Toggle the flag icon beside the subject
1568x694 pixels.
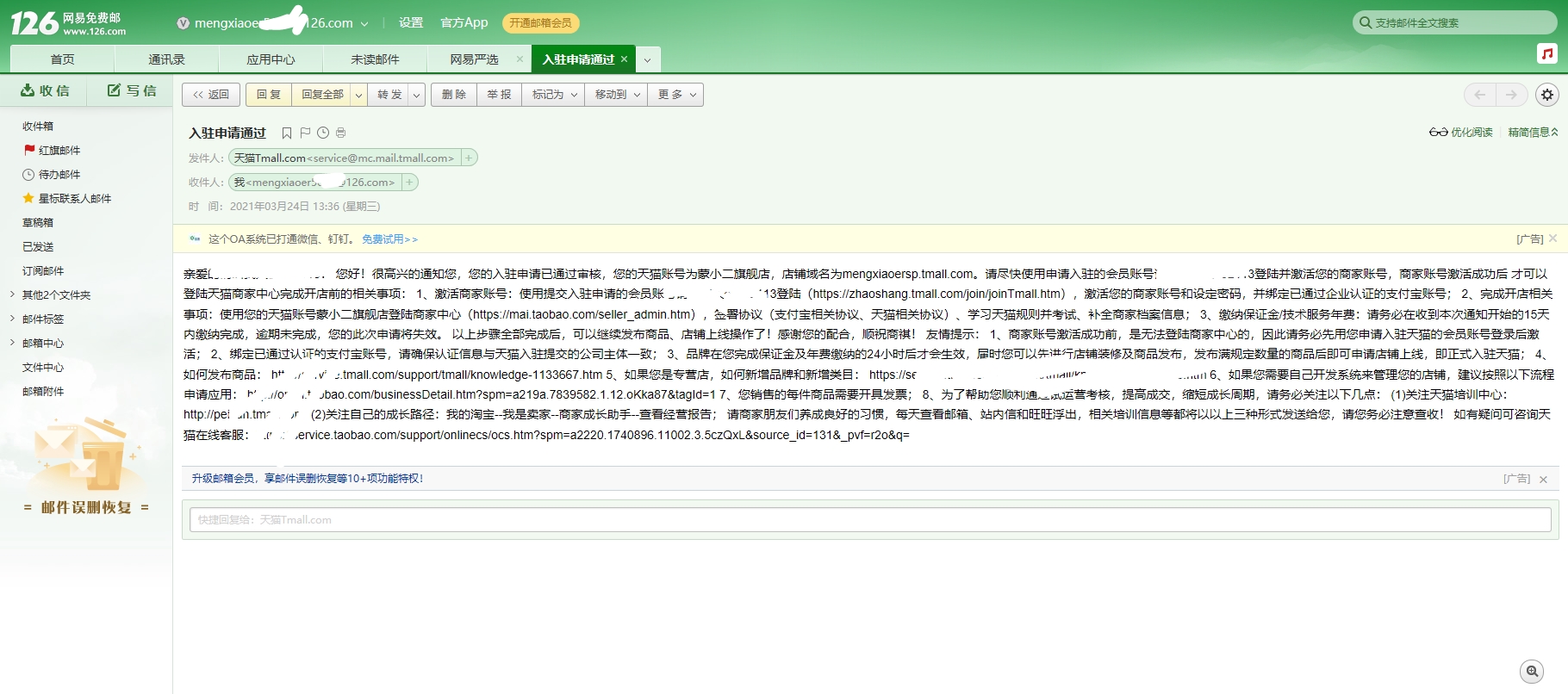click(305, 133)
